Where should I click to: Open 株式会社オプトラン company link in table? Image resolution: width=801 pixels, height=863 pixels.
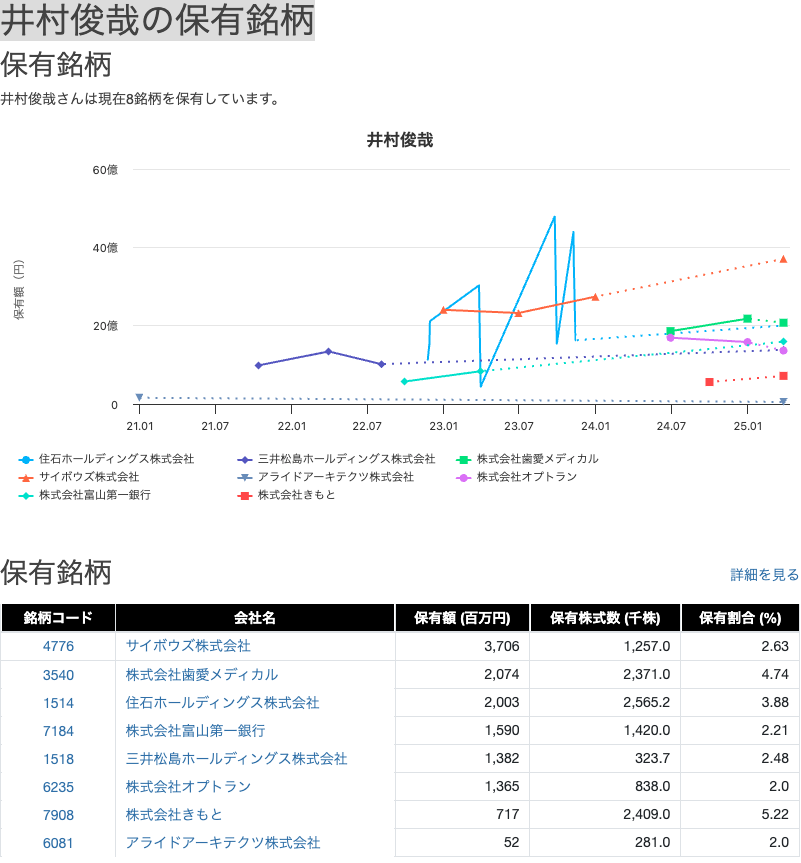tap(188, 787)
